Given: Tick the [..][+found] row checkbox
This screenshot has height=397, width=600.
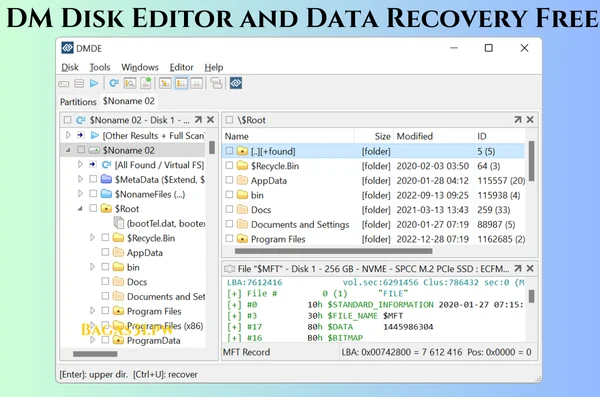Looking at the screenshot, I should [x=229, y=151].
